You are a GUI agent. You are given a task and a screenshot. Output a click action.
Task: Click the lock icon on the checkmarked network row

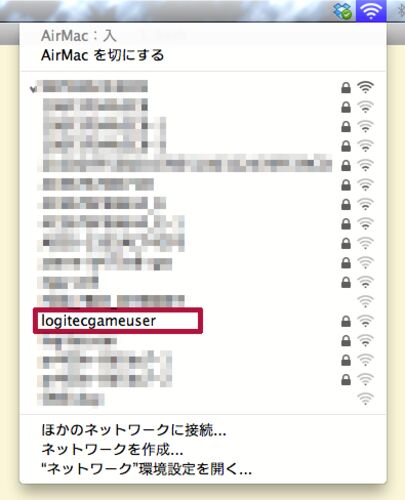pyautogui.click(x=346, y=88)
